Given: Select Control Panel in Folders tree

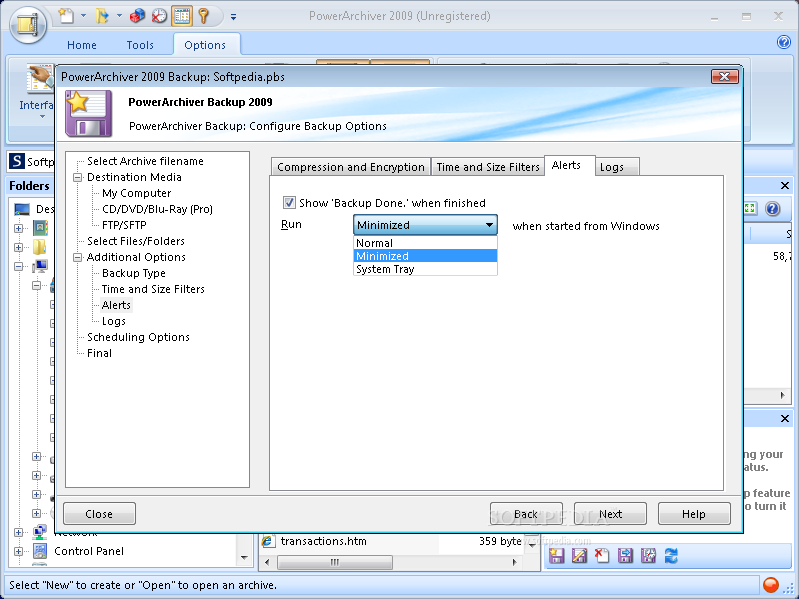Looking at the screenshot, I should (89, 551).
